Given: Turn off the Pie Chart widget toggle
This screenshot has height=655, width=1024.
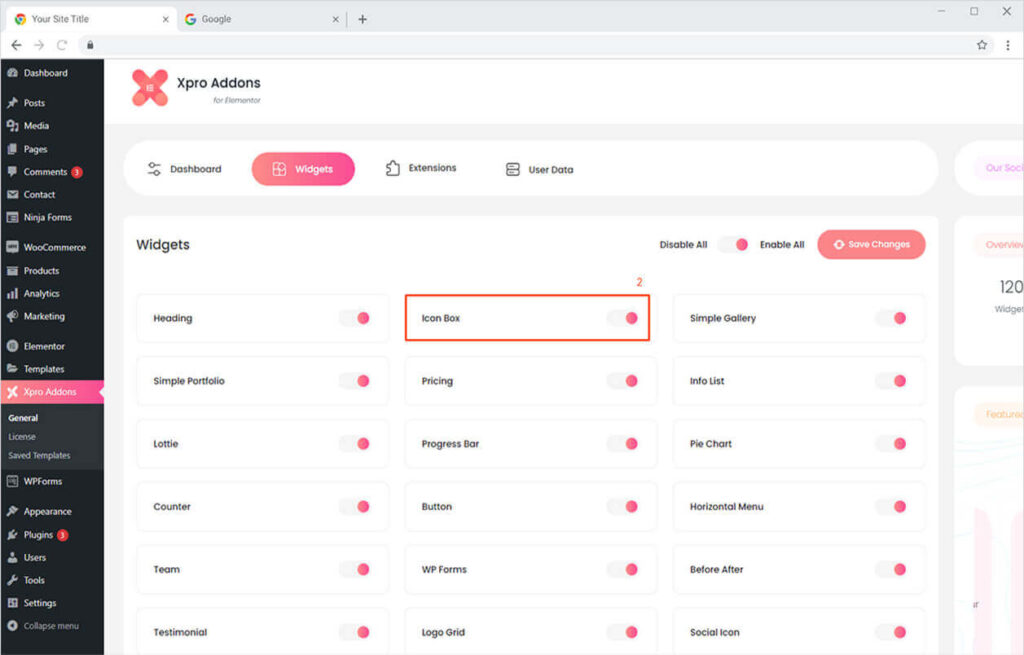Looking at the screenshot, I should point(891,444).
